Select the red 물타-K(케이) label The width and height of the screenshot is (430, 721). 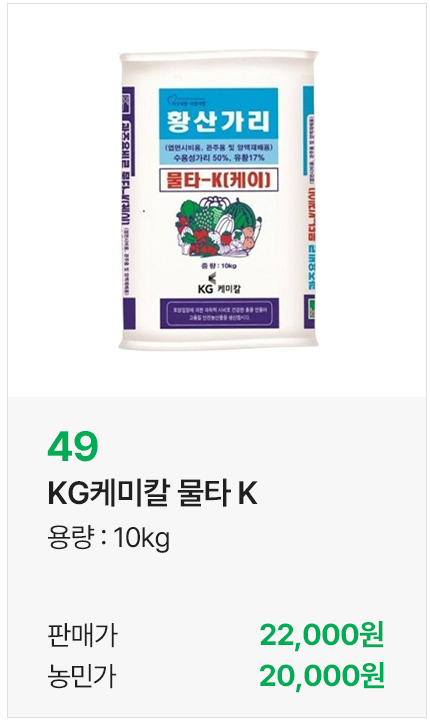pyautogui.click(x=218, y=181)
